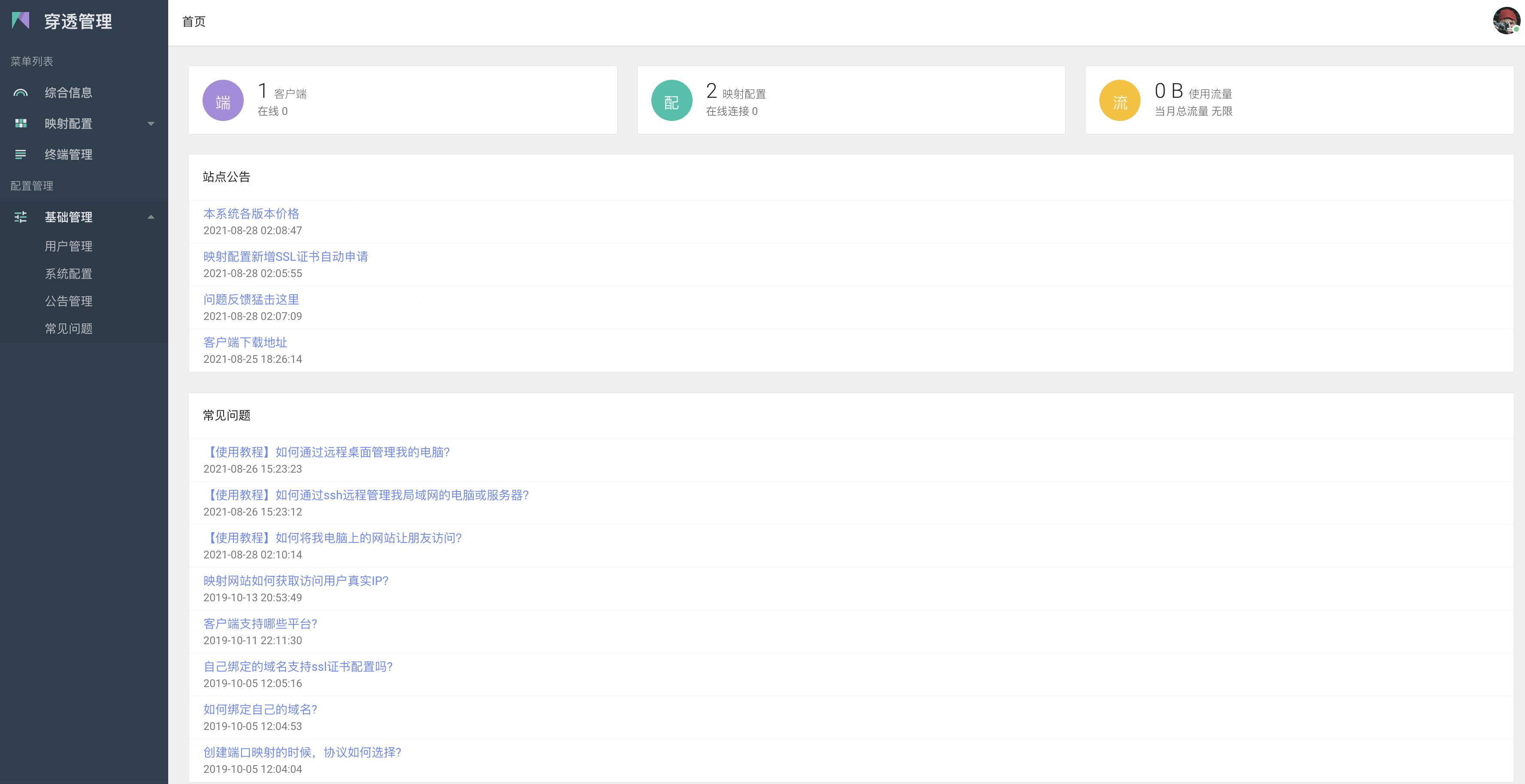The height and width of the screenshot is (784, 1525).
Task: Open FAQ 创建端口映射的时候，协议如何选择
Action: click(302, 753)
